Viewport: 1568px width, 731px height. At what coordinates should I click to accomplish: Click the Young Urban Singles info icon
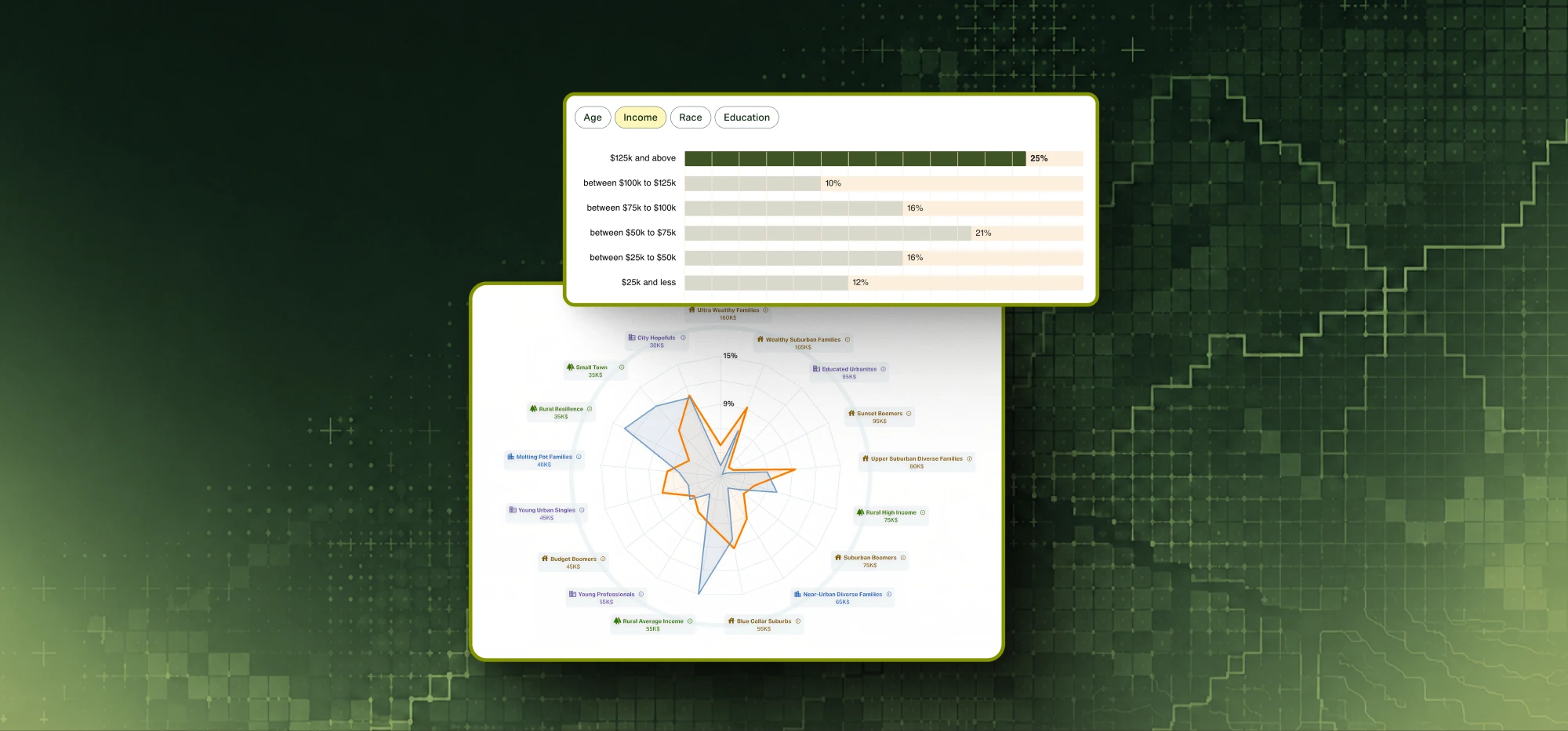coord(582,510)
